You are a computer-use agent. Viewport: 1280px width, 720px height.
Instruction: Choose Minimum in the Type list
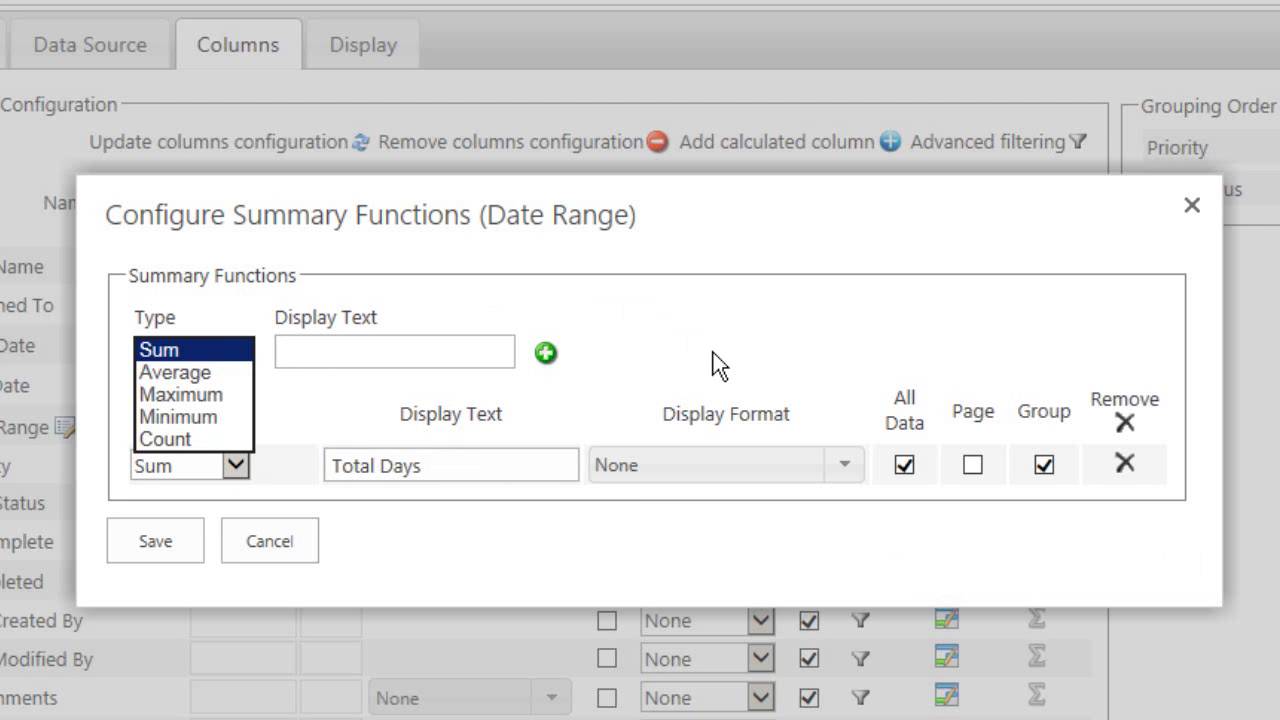point(194,417)
